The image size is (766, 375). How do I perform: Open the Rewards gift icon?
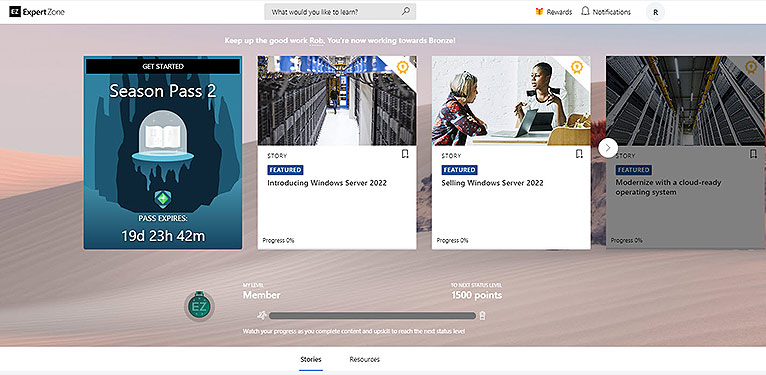pos(539,12)
